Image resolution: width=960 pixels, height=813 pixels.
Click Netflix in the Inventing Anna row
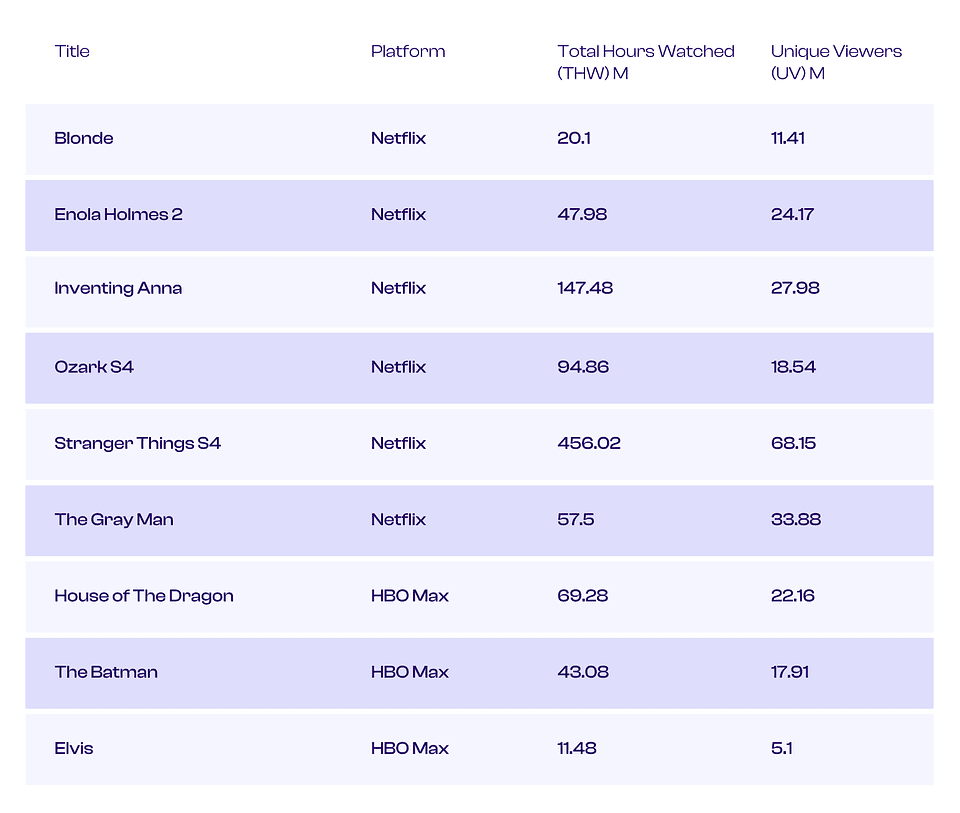(398, 288)
